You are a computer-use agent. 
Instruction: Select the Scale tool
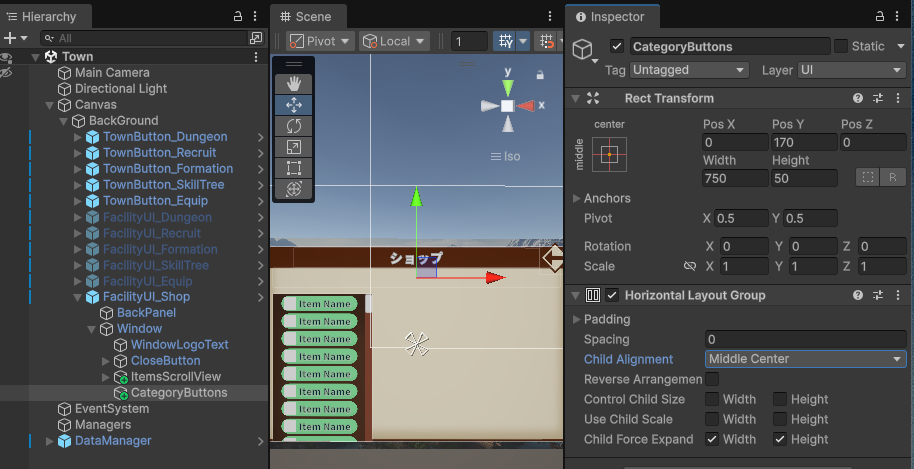click(294, 146)
